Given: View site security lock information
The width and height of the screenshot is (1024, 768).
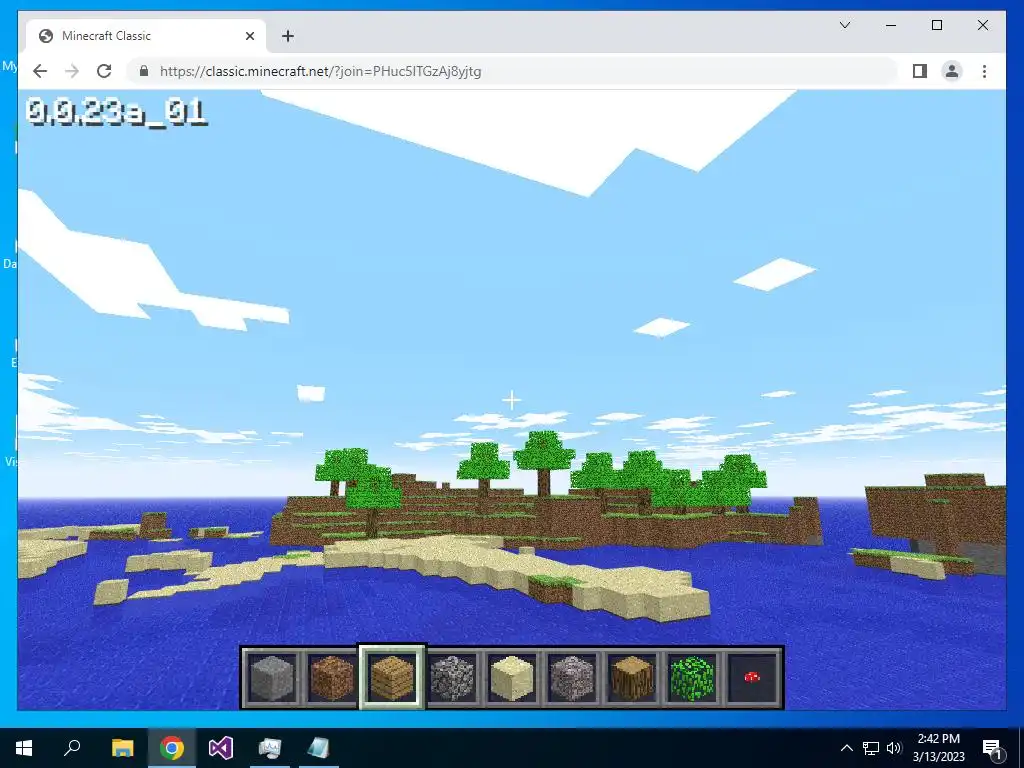Looking at the screenshot, I should [144, 71].
